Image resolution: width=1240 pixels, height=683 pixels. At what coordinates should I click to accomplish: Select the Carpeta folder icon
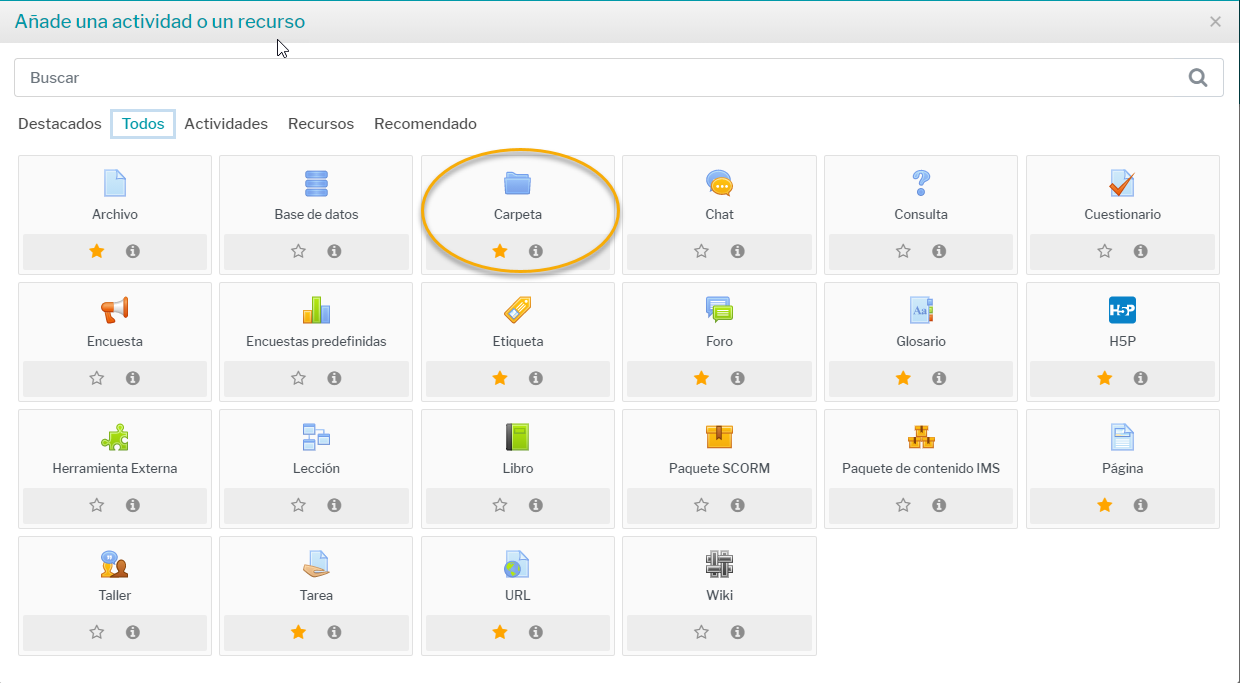pos(517,183)
